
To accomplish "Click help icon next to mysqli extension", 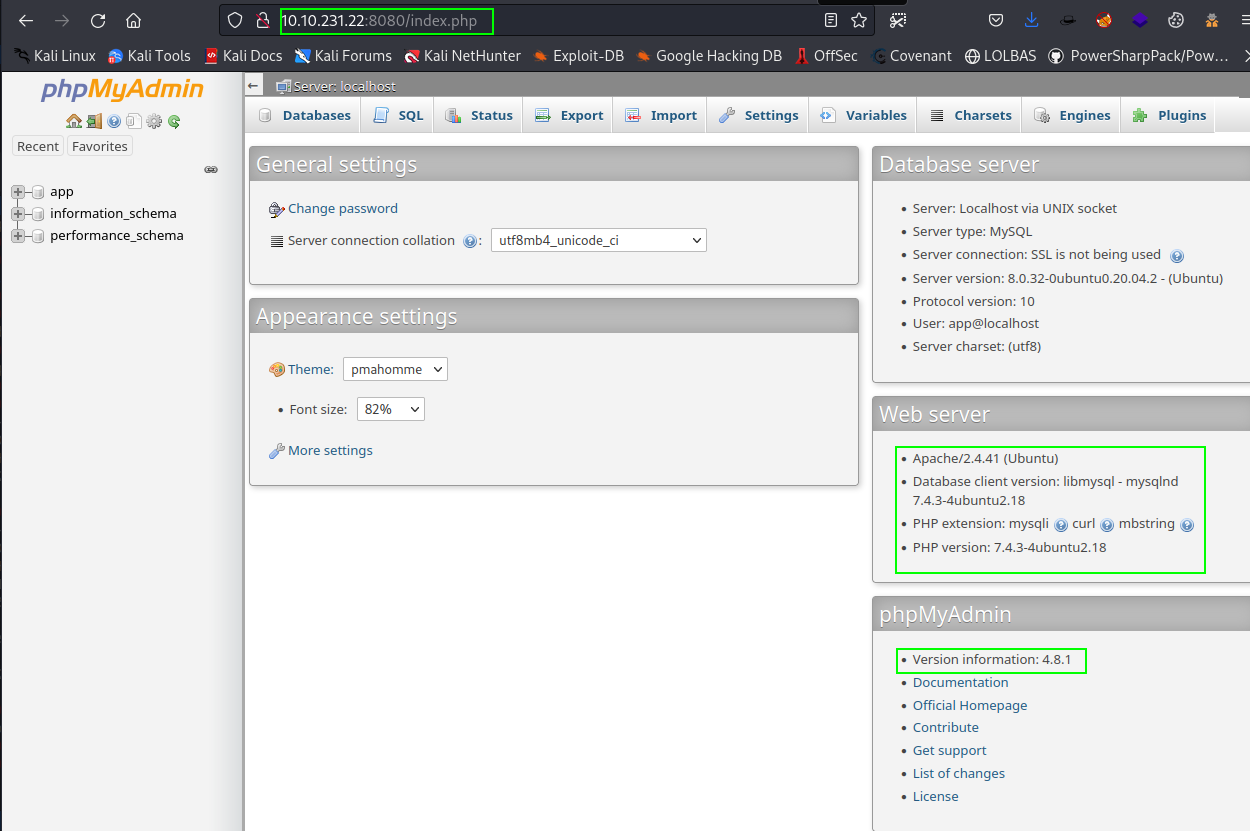I will pos(1061,525).
